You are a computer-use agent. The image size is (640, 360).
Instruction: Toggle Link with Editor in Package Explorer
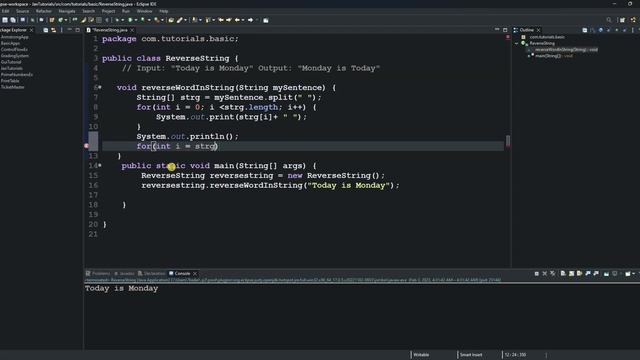[53, 30]
